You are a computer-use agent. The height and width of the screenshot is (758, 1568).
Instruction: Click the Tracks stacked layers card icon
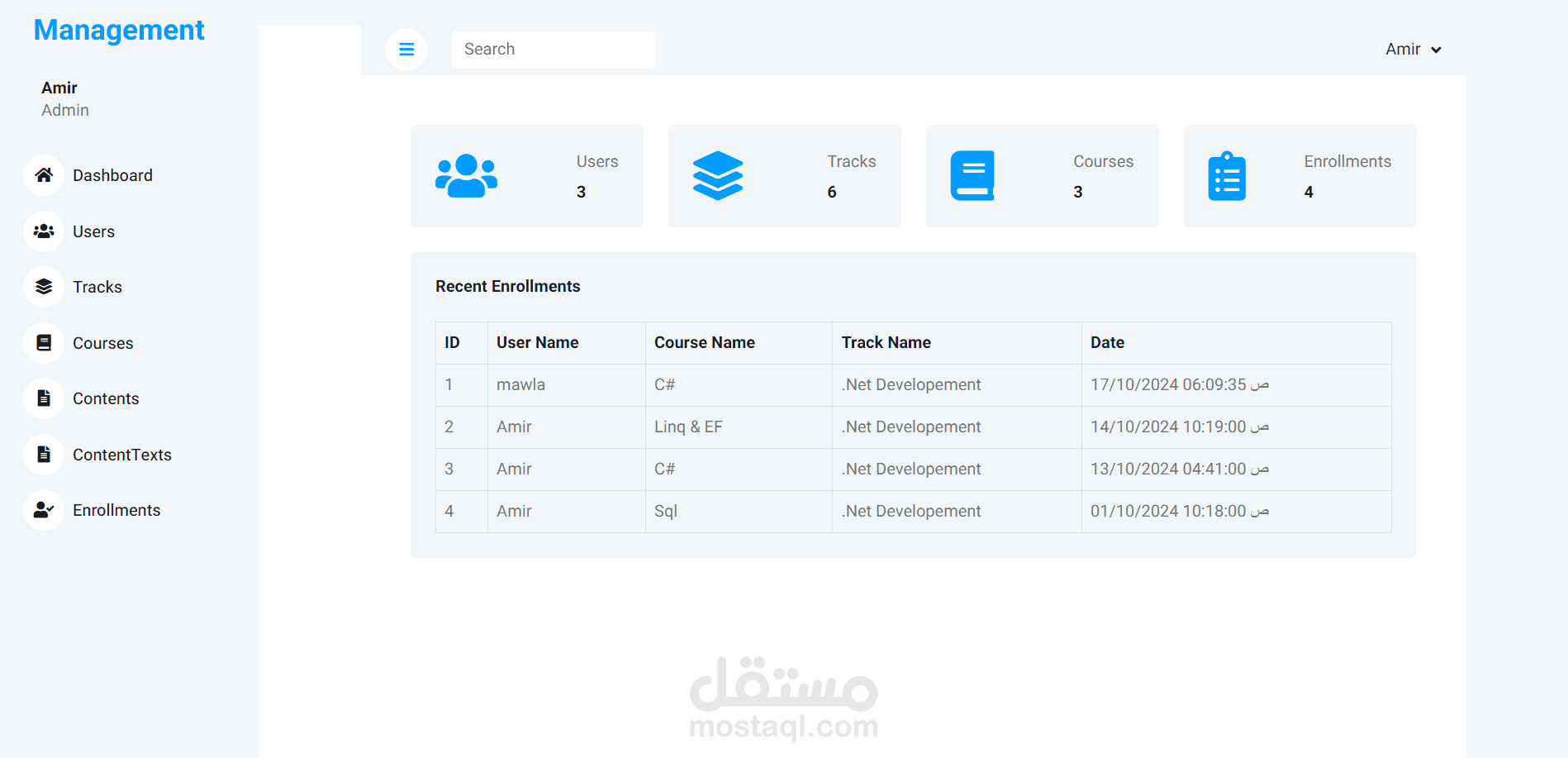(x=718, y=176)
